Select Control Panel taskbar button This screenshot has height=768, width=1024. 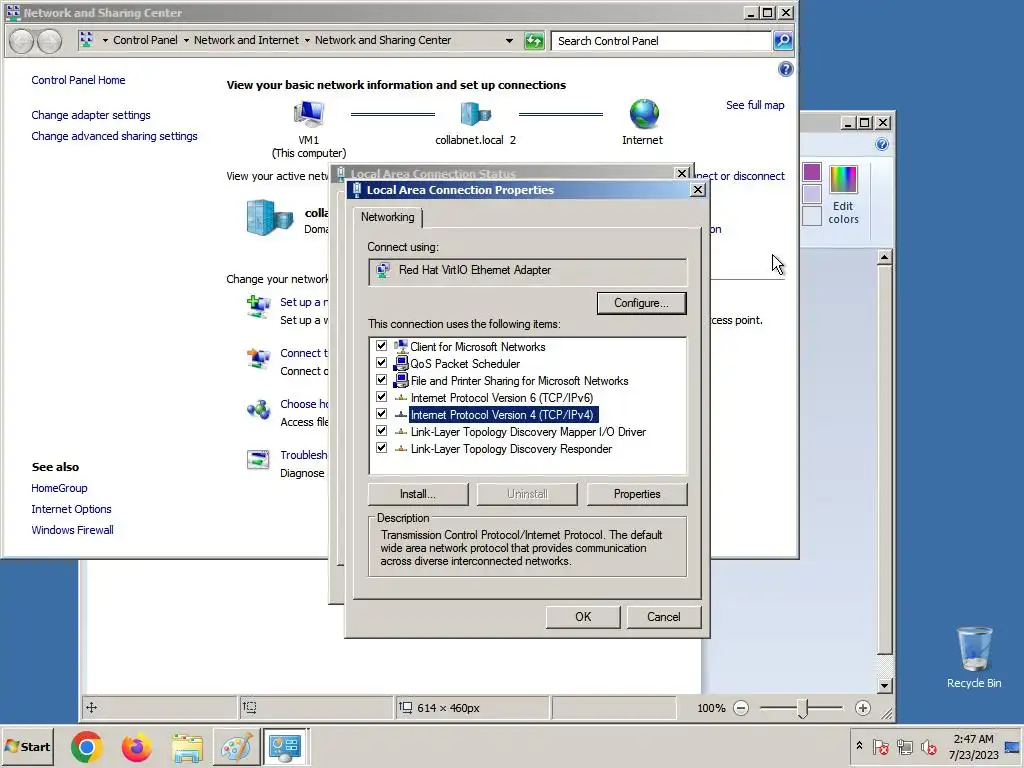point(285,746)
